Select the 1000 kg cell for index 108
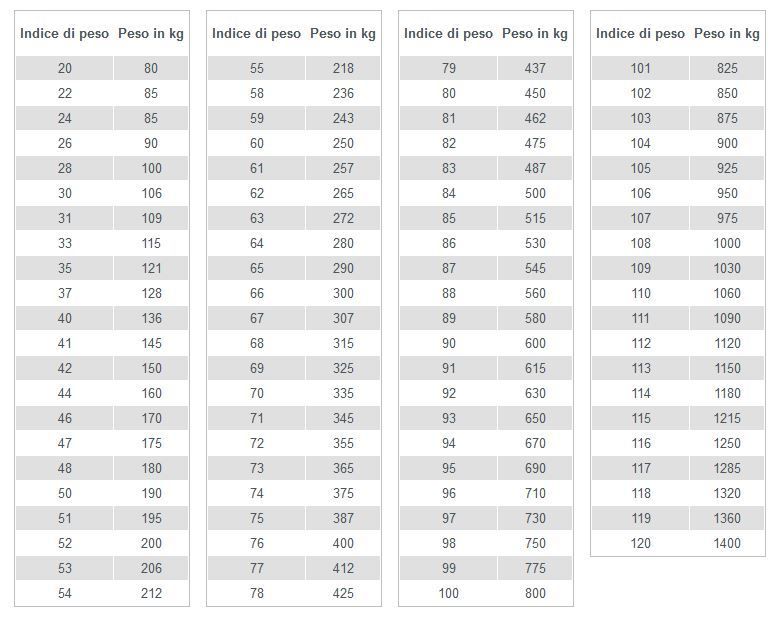 tap(727, 243)
